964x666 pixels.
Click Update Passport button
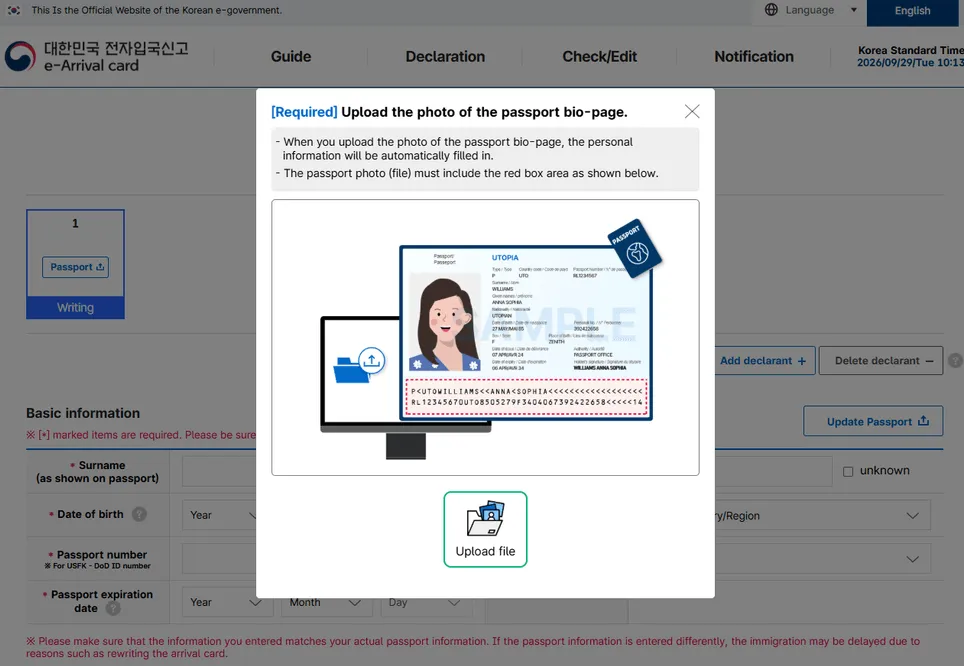point(873,421)
